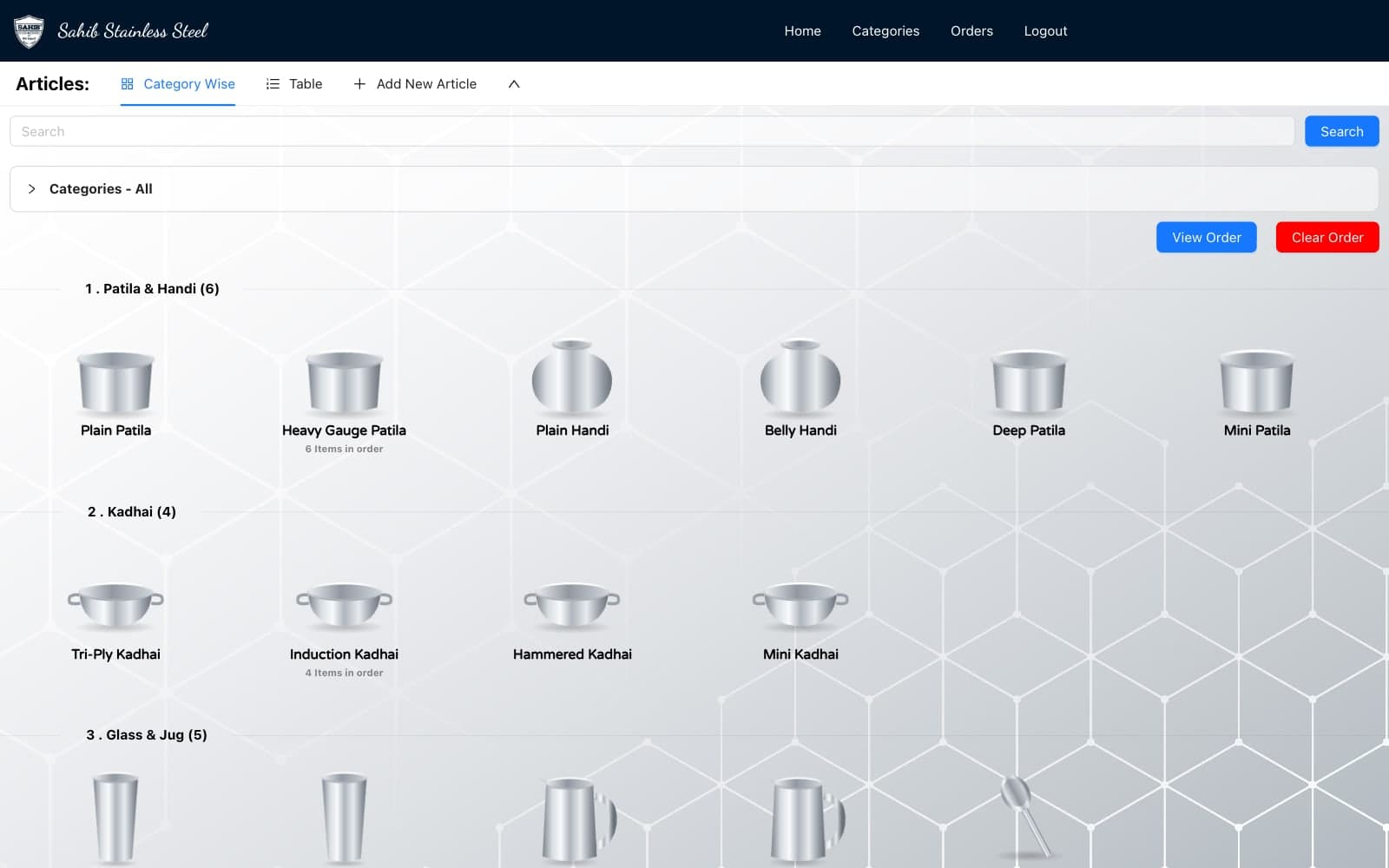Image resolution: width=1389 pixels, height=868 pixels.
Task: Open the Mini Patila product image
Action: pos(1257,381)
